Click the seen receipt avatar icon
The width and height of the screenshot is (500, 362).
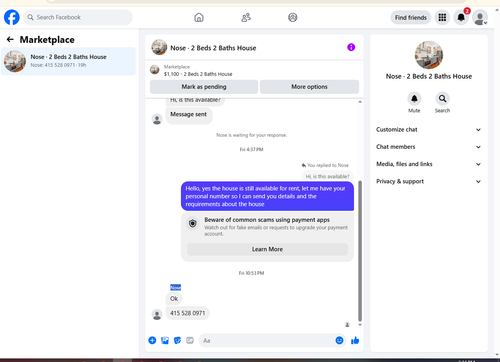pyautogui.click(x=347, y=324)
